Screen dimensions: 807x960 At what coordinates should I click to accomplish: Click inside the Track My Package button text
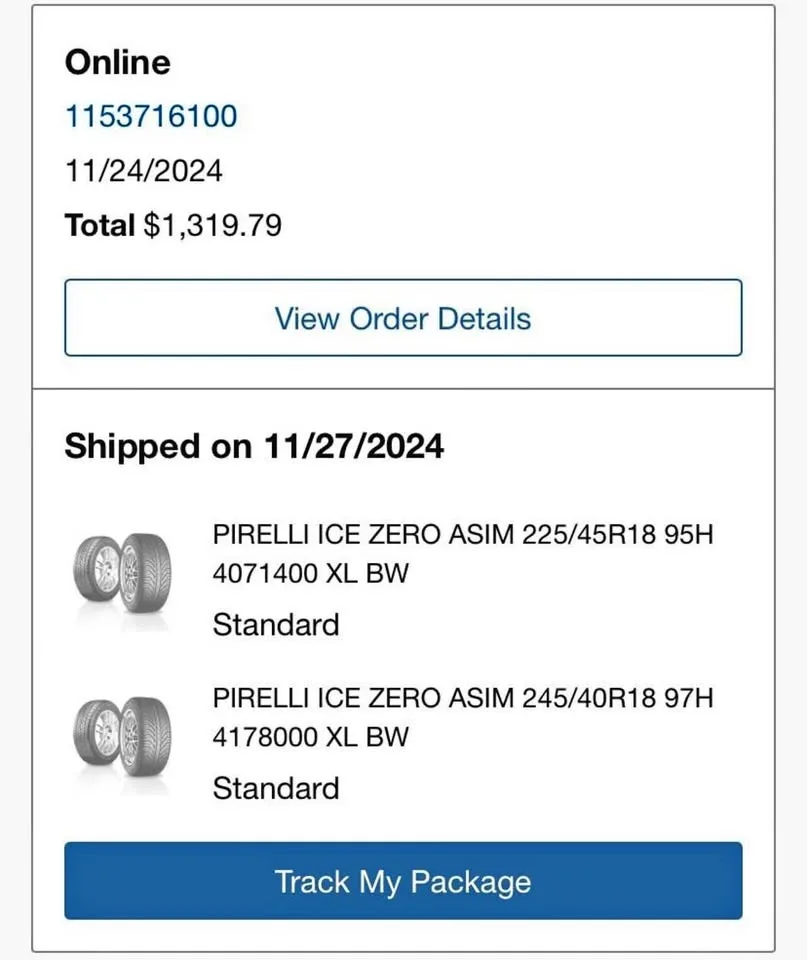pos(402,881)
